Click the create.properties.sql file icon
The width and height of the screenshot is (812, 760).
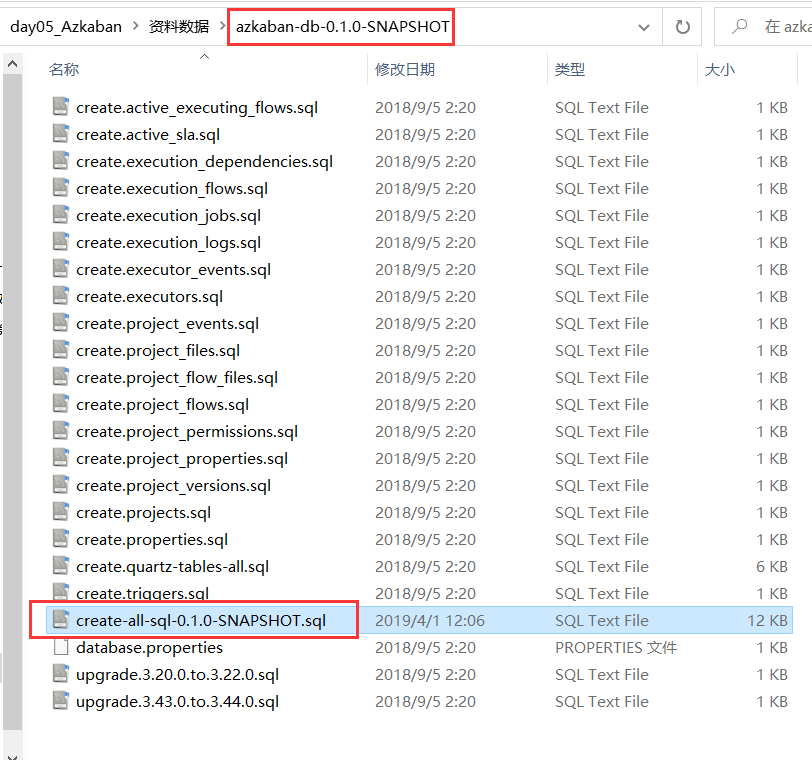click(61, 538)
